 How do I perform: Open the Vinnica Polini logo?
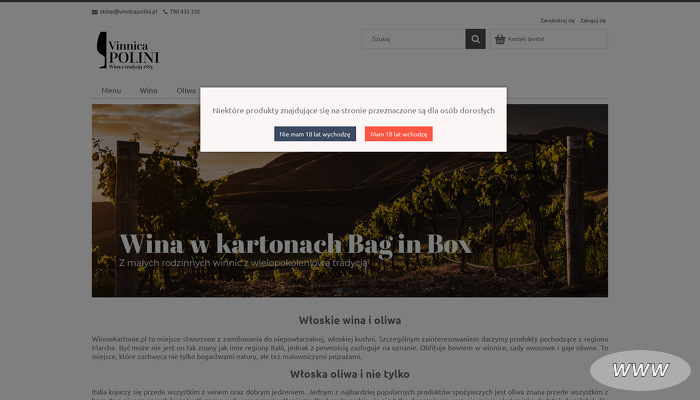(x=127, y=51)
